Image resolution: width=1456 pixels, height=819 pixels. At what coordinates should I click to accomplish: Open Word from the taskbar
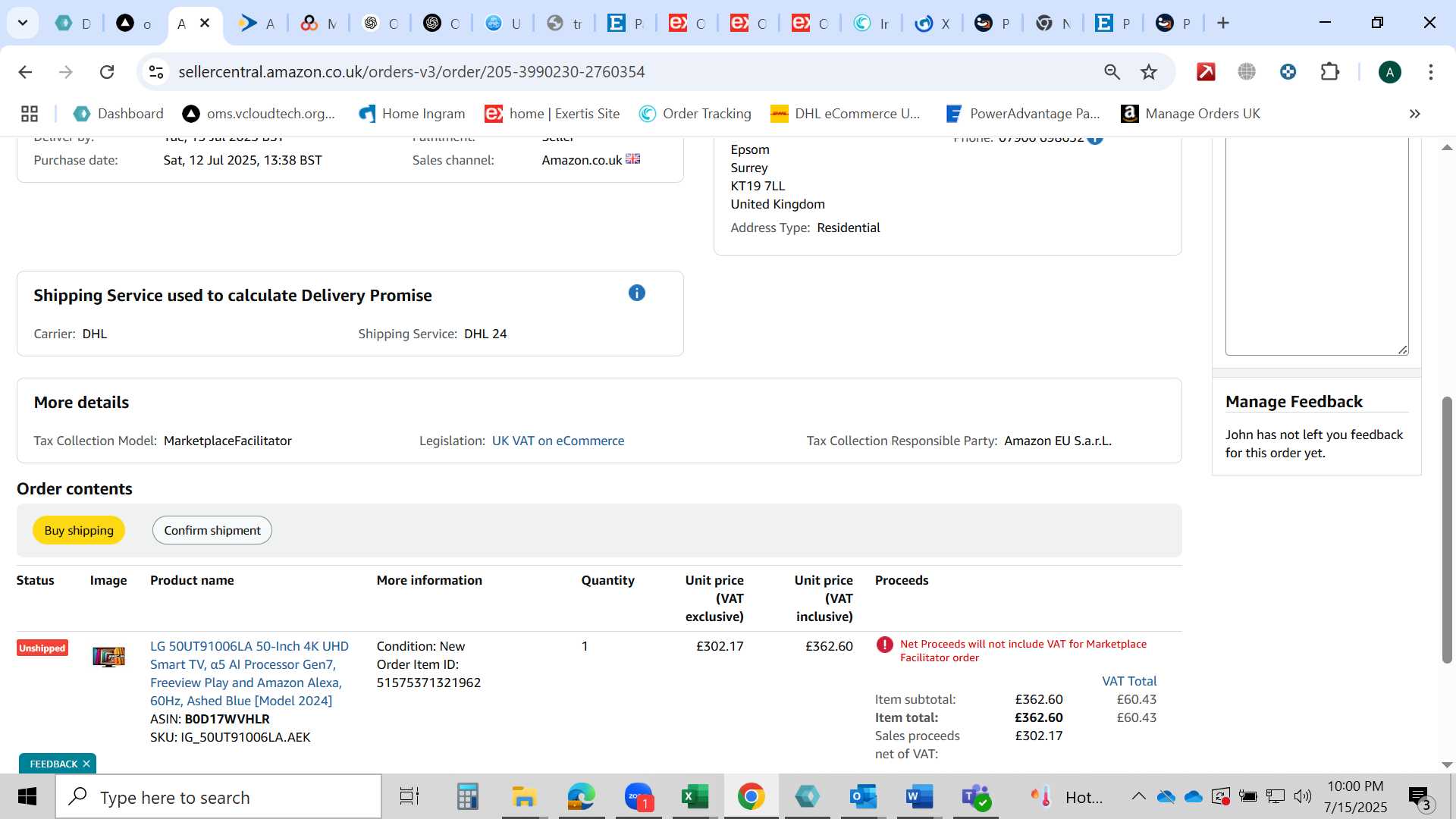(x=919, y=796)
